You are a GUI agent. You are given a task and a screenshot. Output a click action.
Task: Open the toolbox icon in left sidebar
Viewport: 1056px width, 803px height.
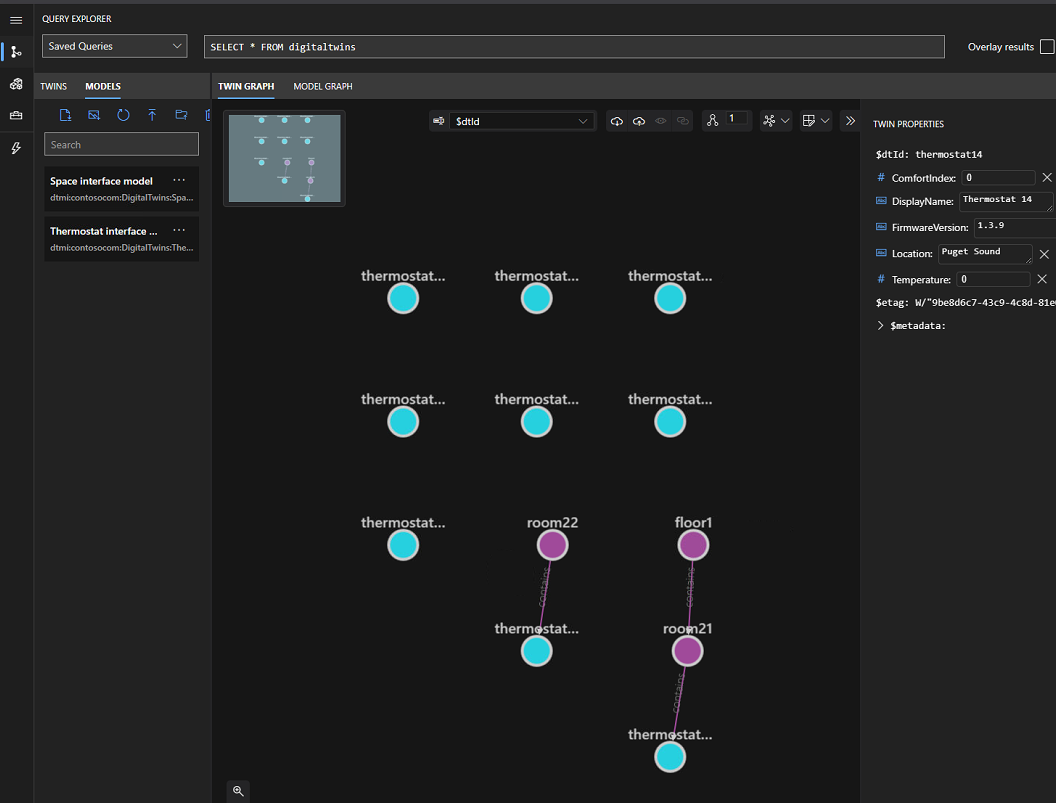pos(16,115)
